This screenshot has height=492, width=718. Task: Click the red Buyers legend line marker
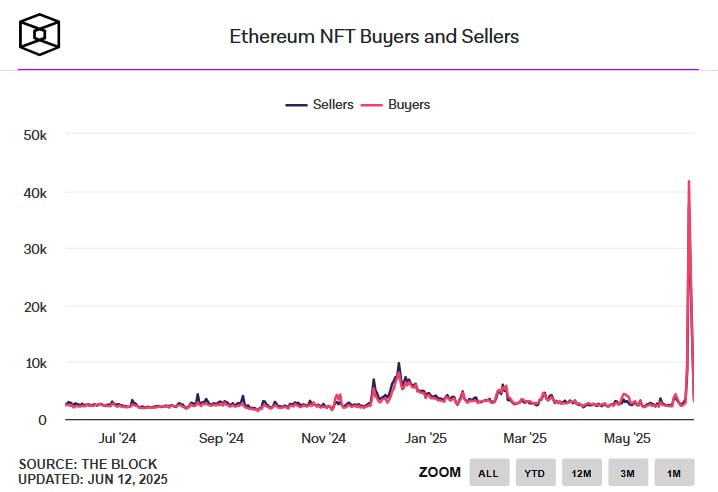pos(372,104)
